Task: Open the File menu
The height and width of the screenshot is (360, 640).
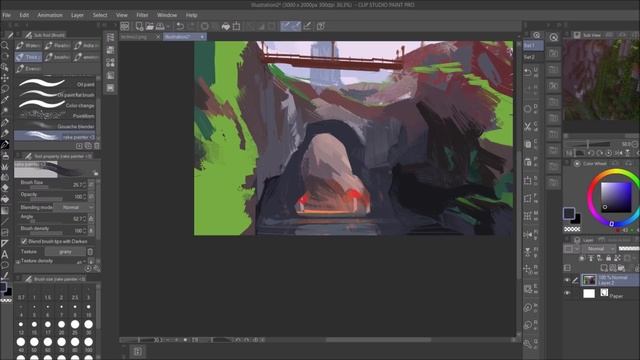Action: 6,15
